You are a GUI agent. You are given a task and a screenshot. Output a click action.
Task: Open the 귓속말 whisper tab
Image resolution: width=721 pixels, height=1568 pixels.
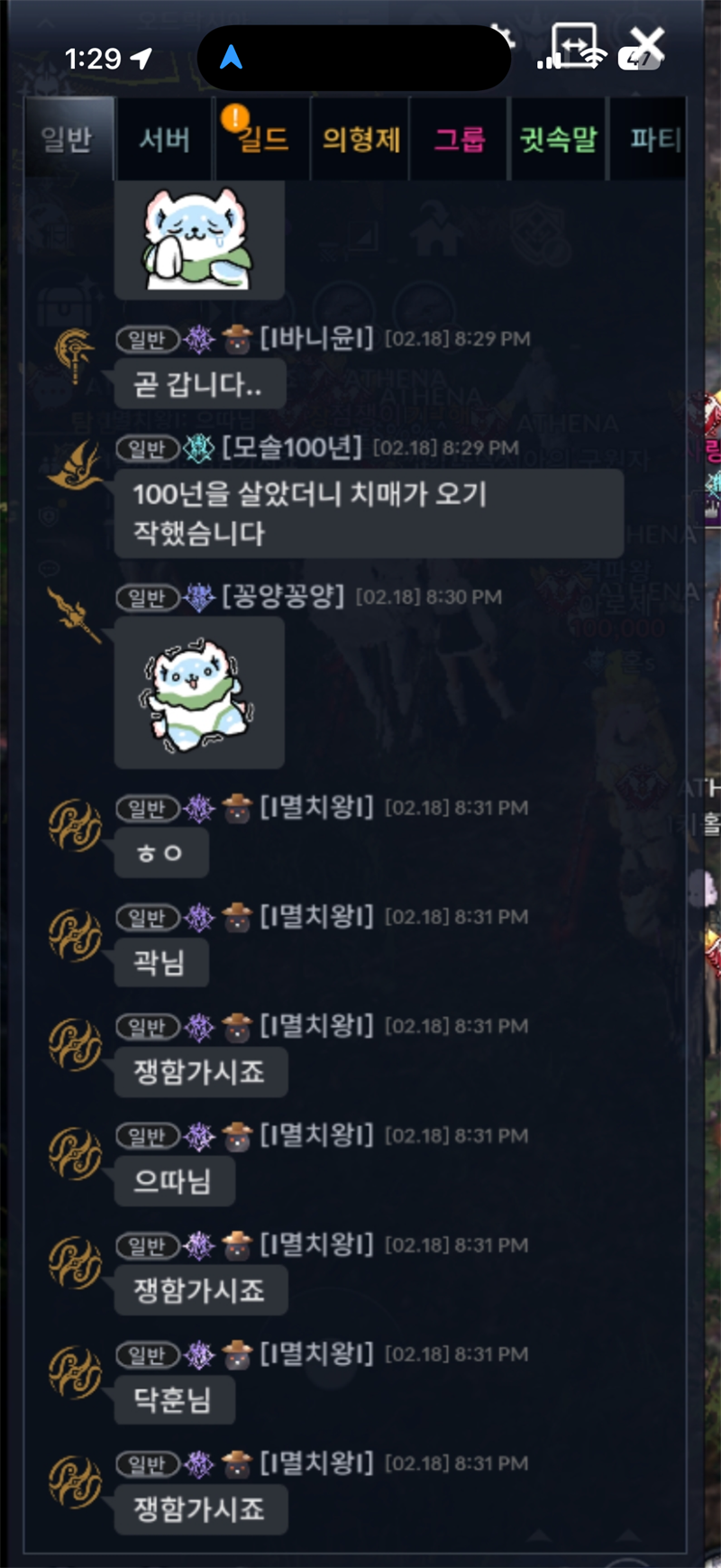point(558,139)
